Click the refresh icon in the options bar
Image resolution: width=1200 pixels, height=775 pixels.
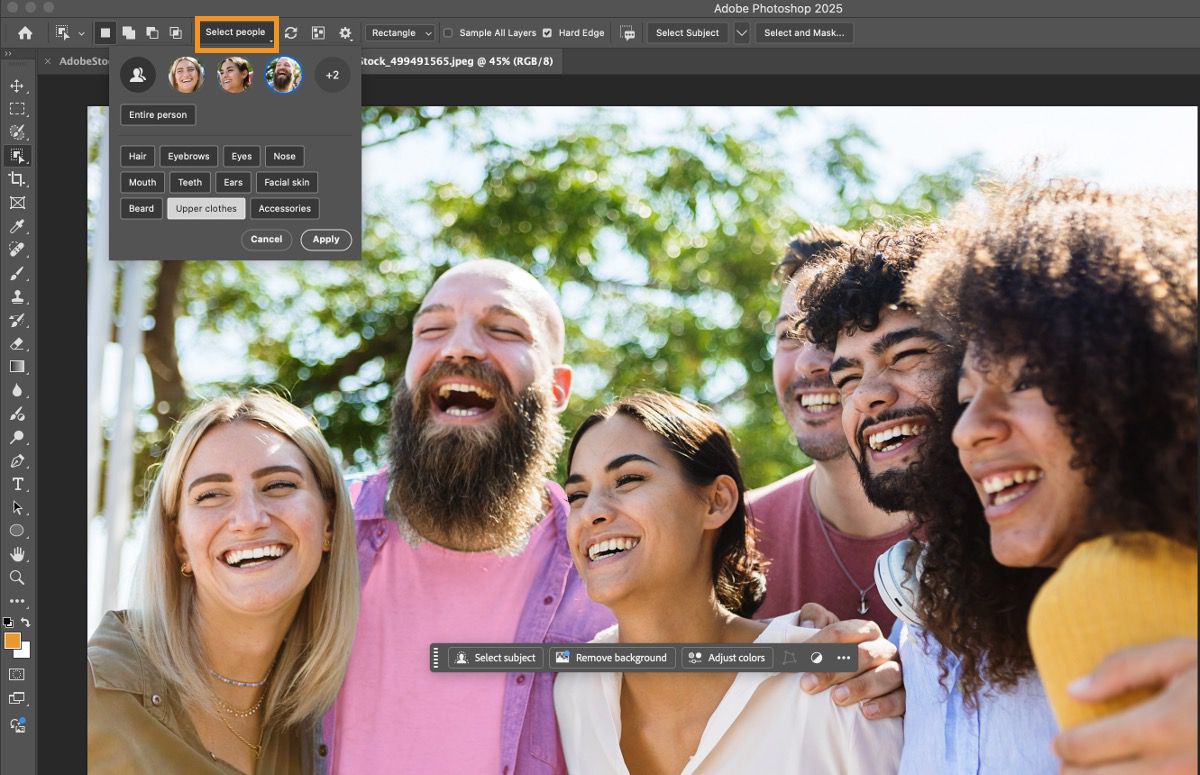coord(290,32)
